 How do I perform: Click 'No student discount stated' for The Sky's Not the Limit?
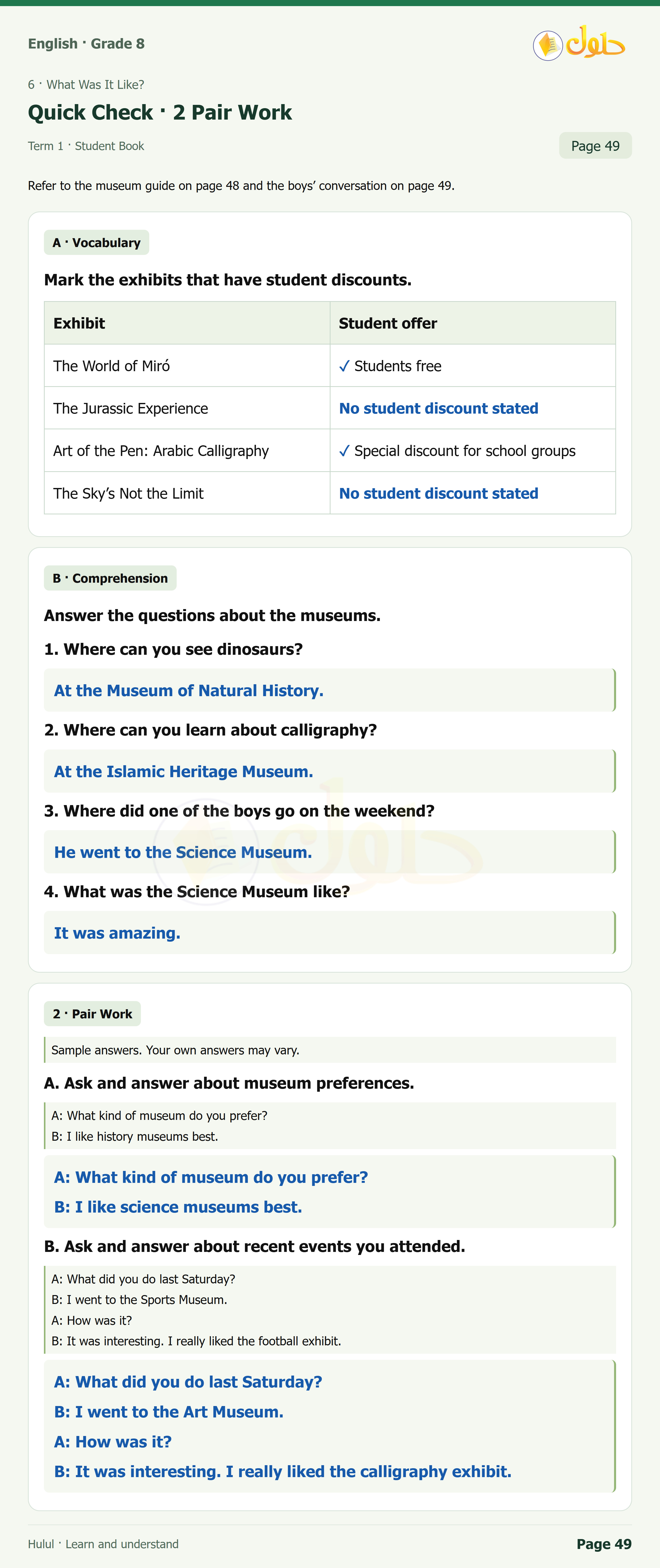pos(438,494)
